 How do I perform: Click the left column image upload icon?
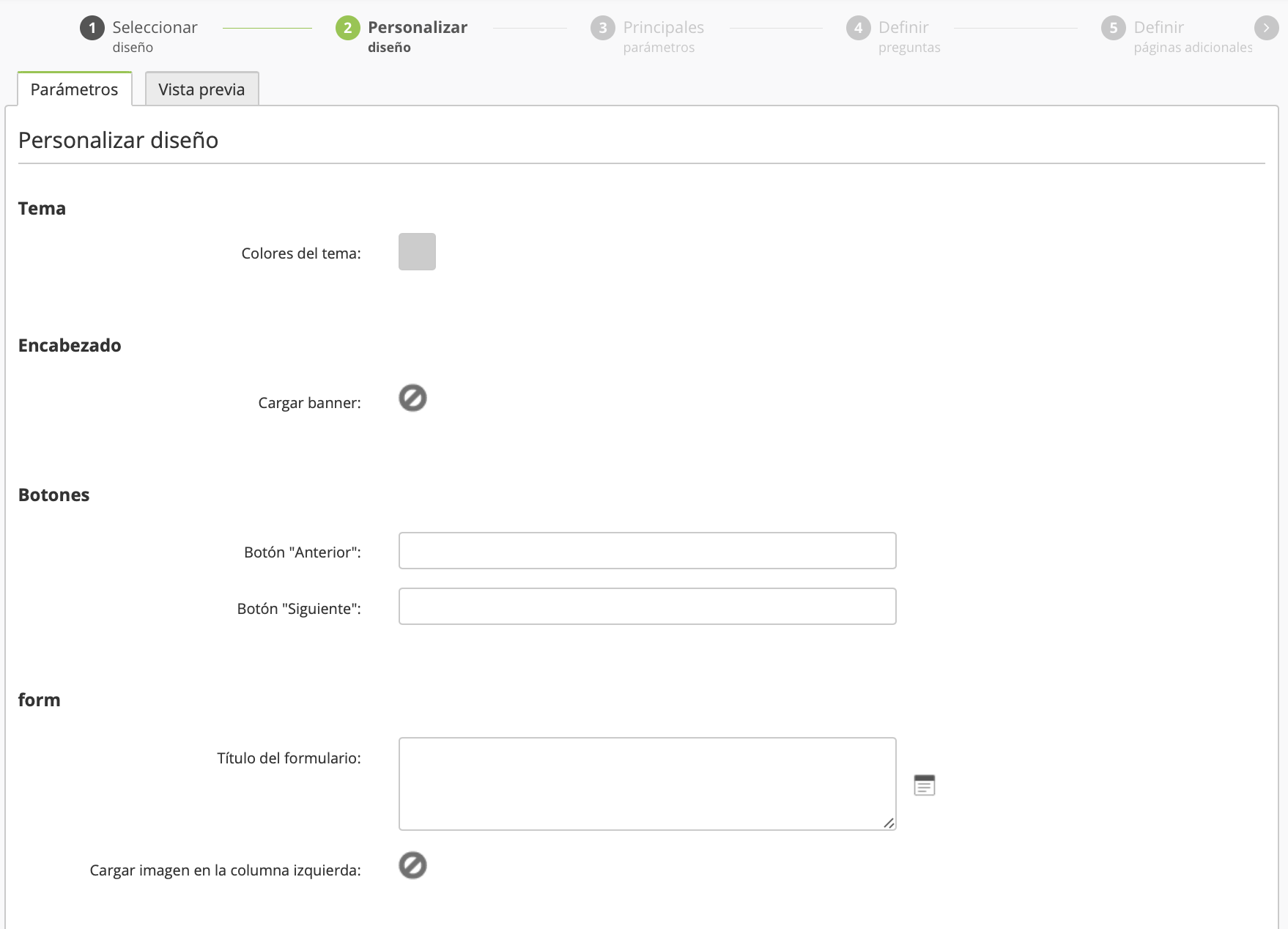412,865
